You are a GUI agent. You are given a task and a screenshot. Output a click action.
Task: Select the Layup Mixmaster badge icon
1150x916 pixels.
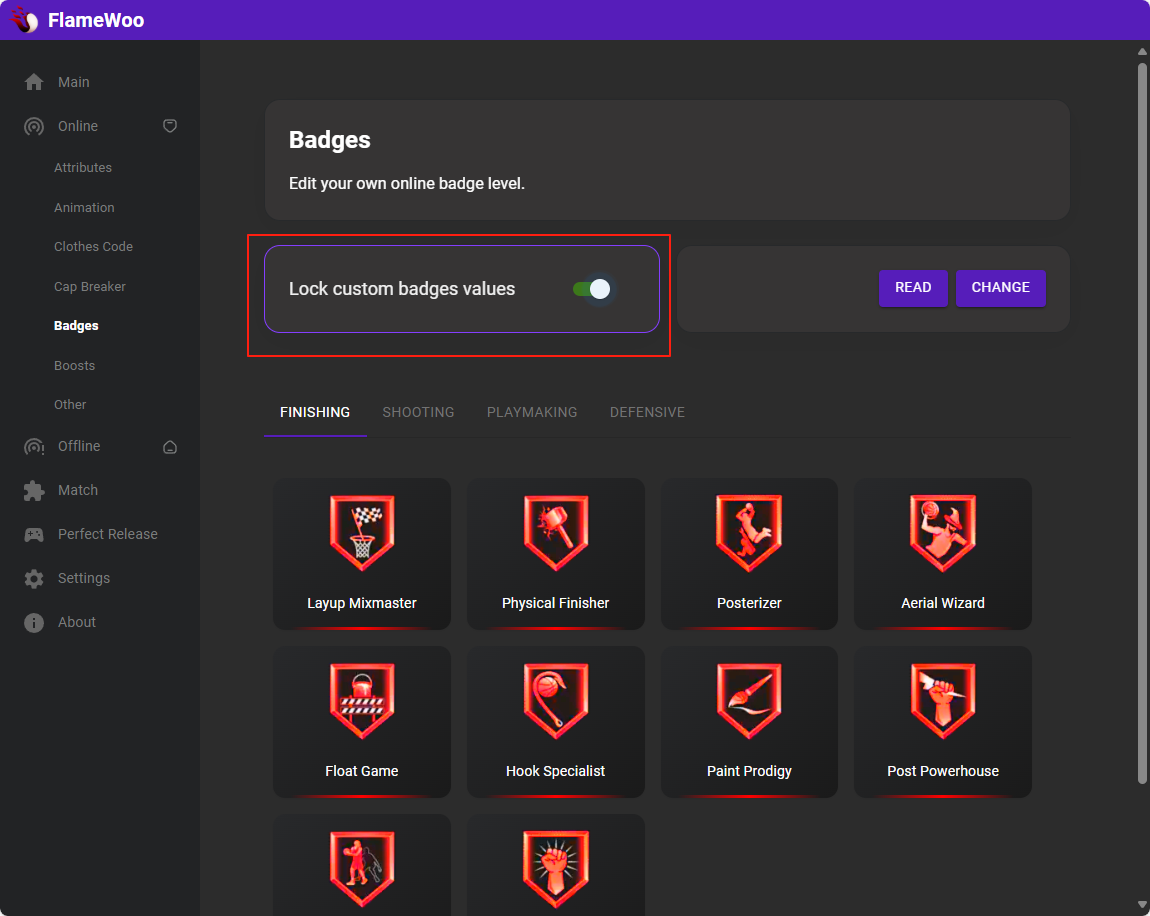362,533
